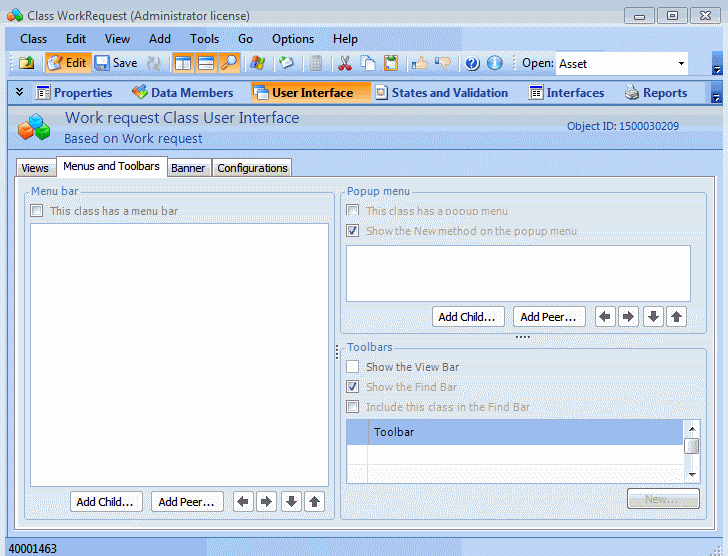Click Popup menu left arrow button
The width and height of the screenshot is (728, 556).
tap(605, 317)
